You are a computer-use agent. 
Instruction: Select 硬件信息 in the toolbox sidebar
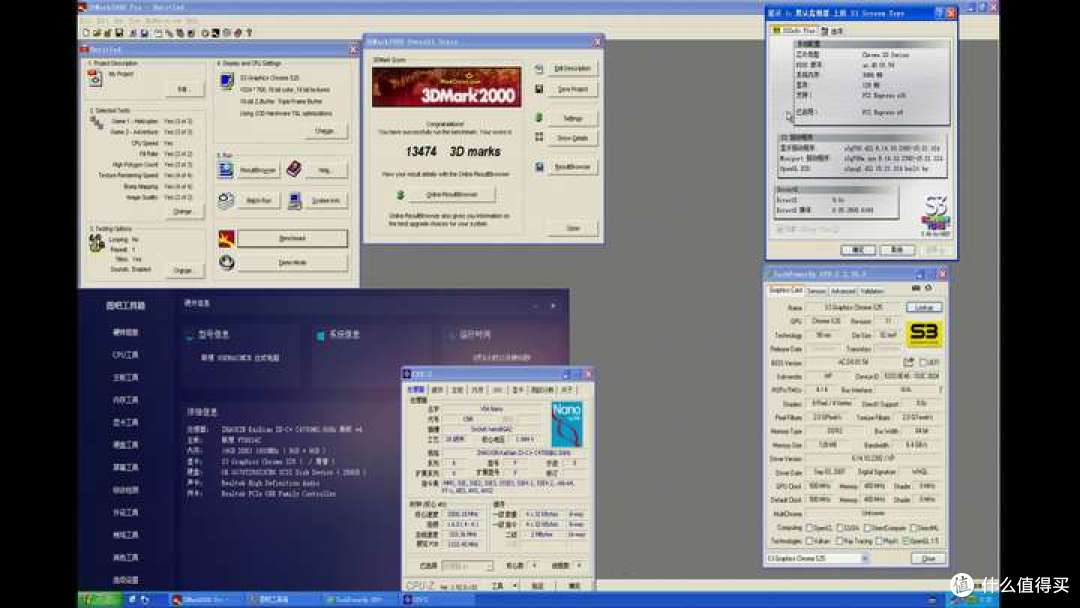(x=125, y=332)
